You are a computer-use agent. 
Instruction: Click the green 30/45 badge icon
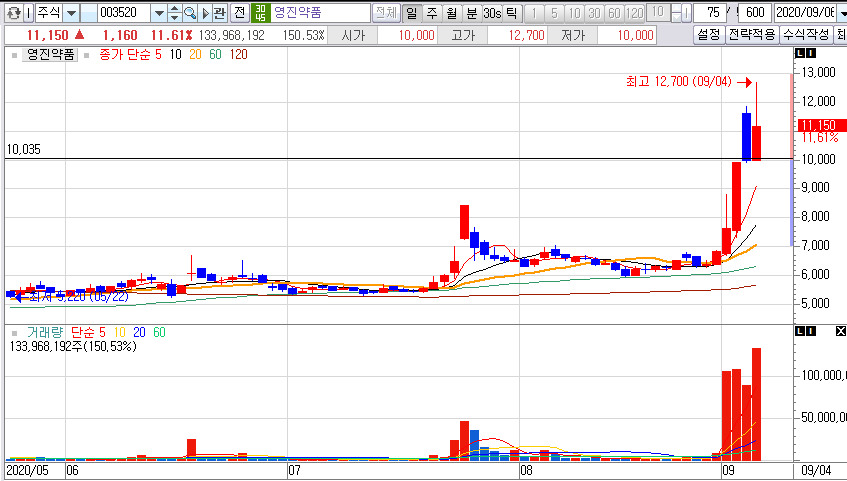point(260,13)
